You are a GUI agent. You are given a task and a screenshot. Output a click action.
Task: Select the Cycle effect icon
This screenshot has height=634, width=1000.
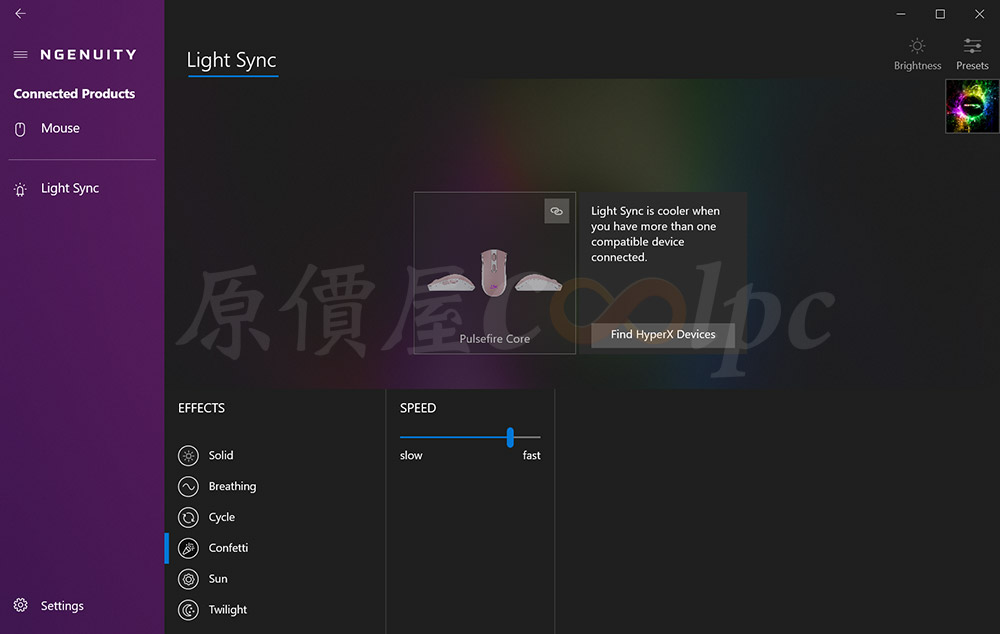pyautogui.click(x=188, y=517)
